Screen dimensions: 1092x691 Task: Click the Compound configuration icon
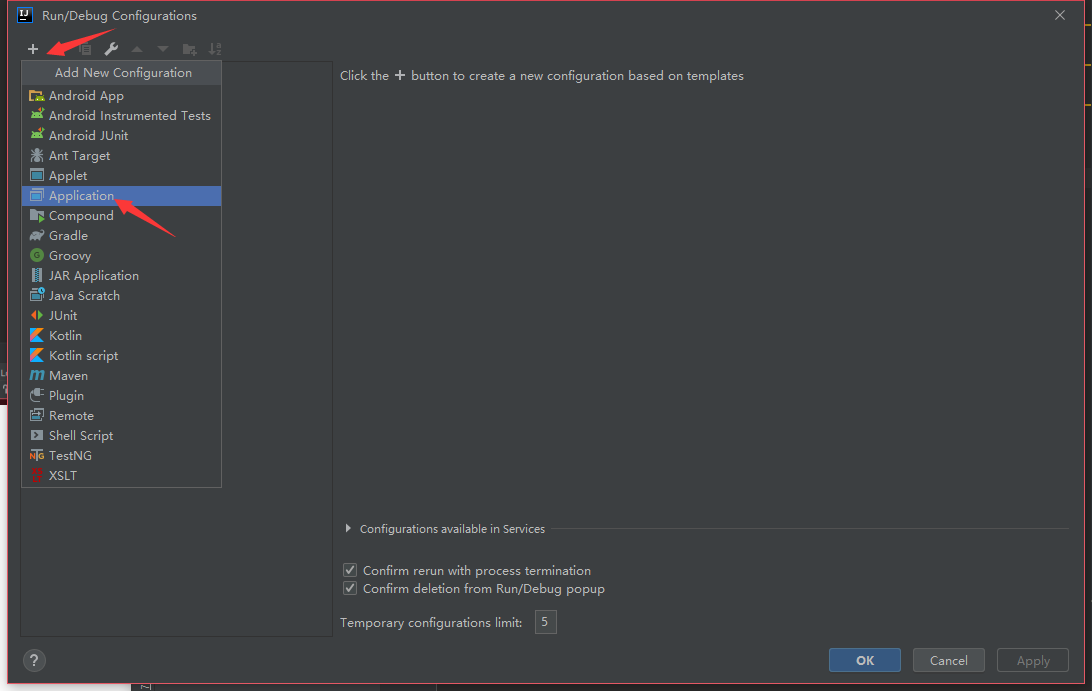pos(37,215)
